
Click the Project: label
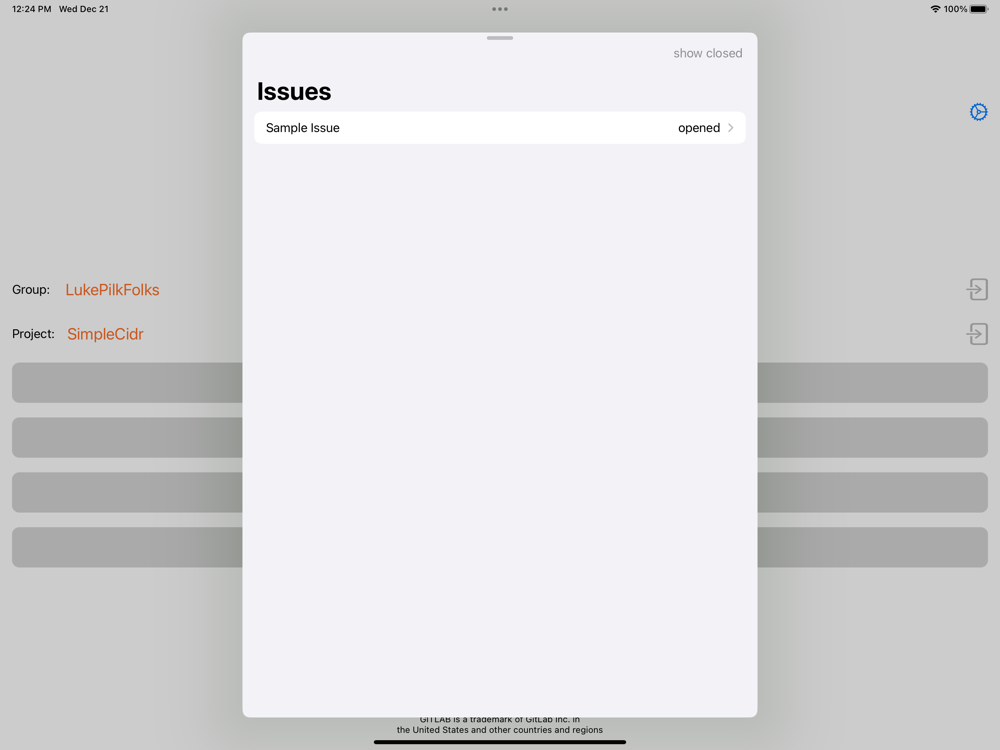(x=33, y=334)
